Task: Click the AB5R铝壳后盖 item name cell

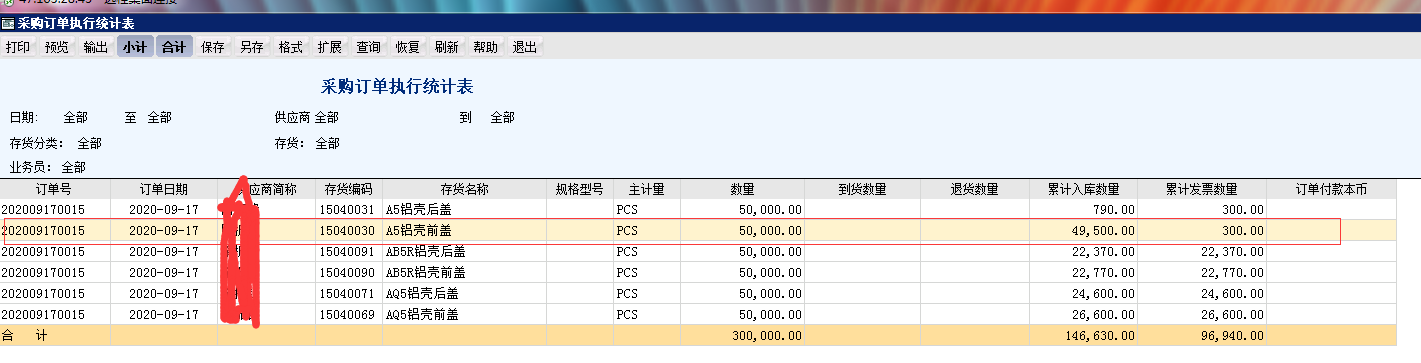Action: pos(465,252)
